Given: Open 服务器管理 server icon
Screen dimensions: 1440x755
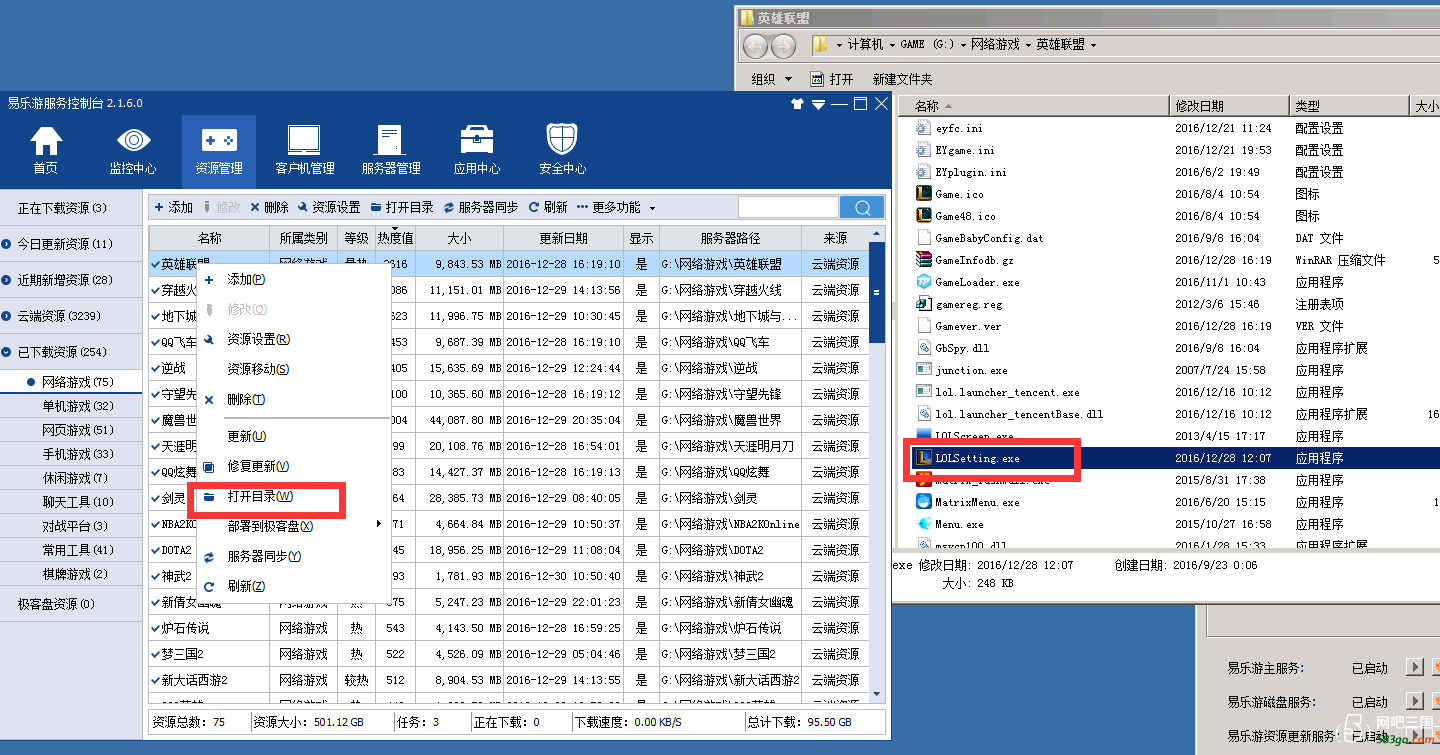Looking at the screenshot, I should pyautogui.click(x=391, y=150).
